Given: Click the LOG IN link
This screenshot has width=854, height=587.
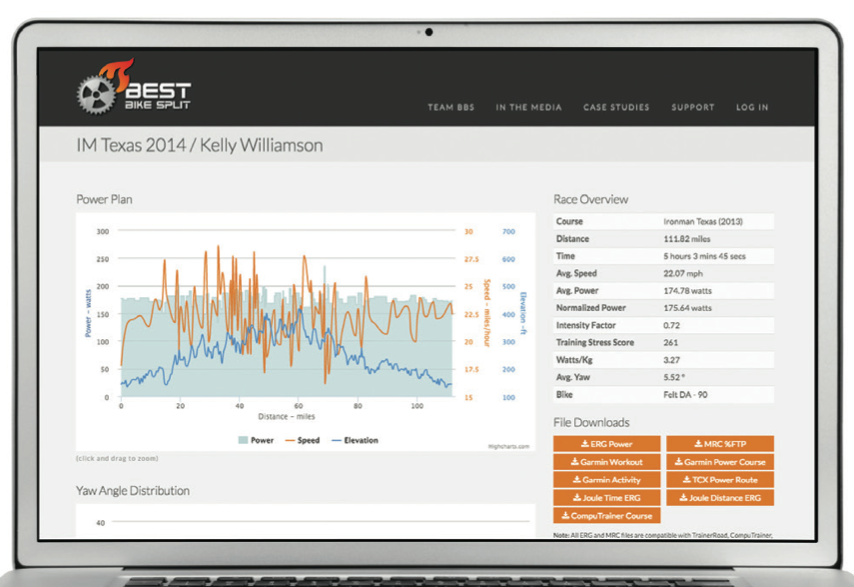Looking at the screenshot, I should coord(751,107).
